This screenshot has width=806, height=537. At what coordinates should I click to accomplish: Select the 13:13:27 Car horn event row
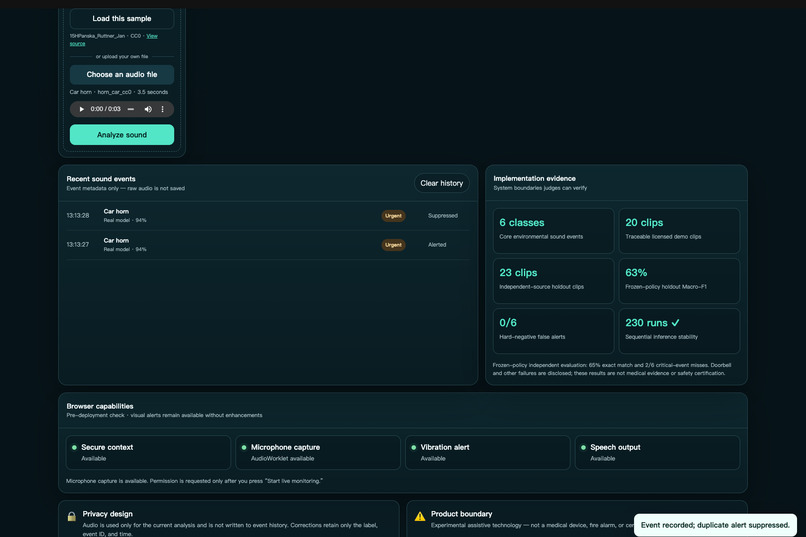tap(268, 245)
